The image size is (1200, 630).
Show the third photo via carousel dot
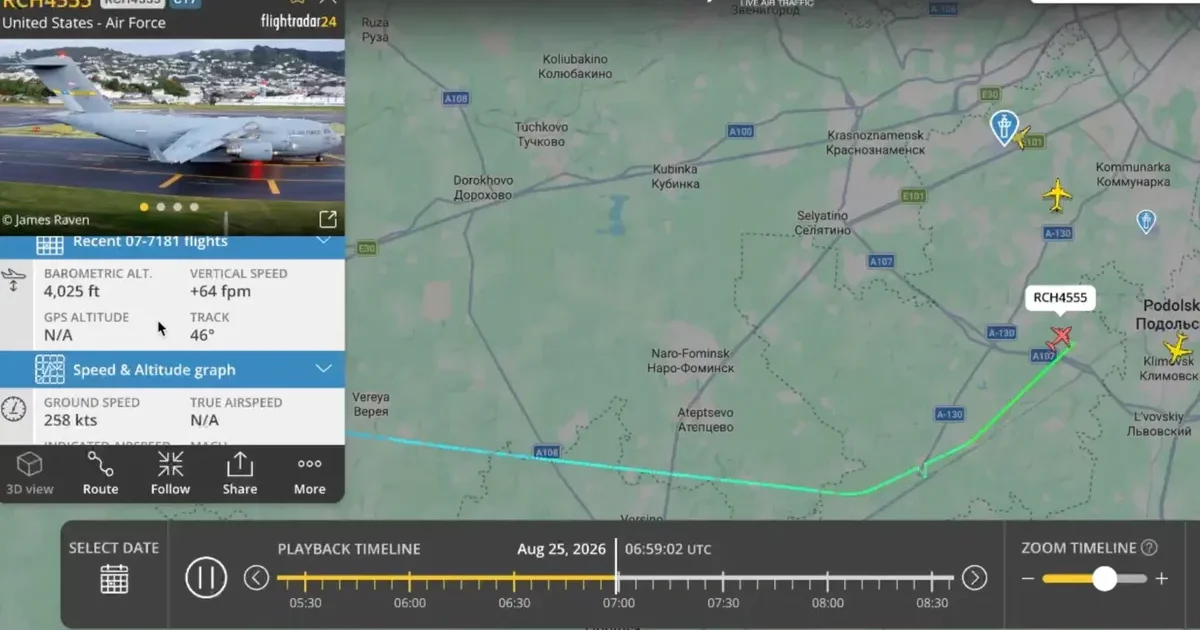[177, 207]
